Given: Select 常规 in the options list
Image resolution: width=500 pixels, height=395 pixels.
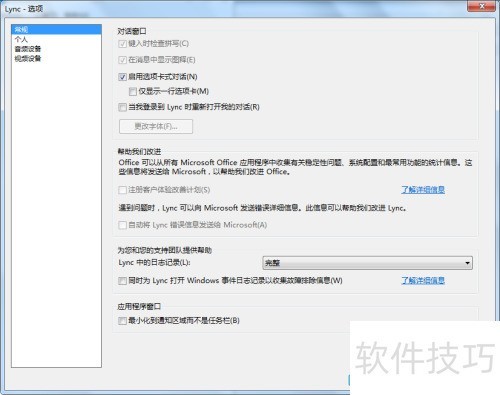Looking at the screenshot, I should point(56,29).
